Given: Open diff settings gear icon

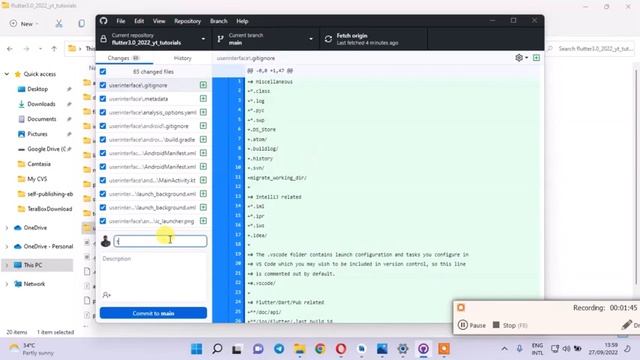Looking at the screenshot, I should 519,58.
